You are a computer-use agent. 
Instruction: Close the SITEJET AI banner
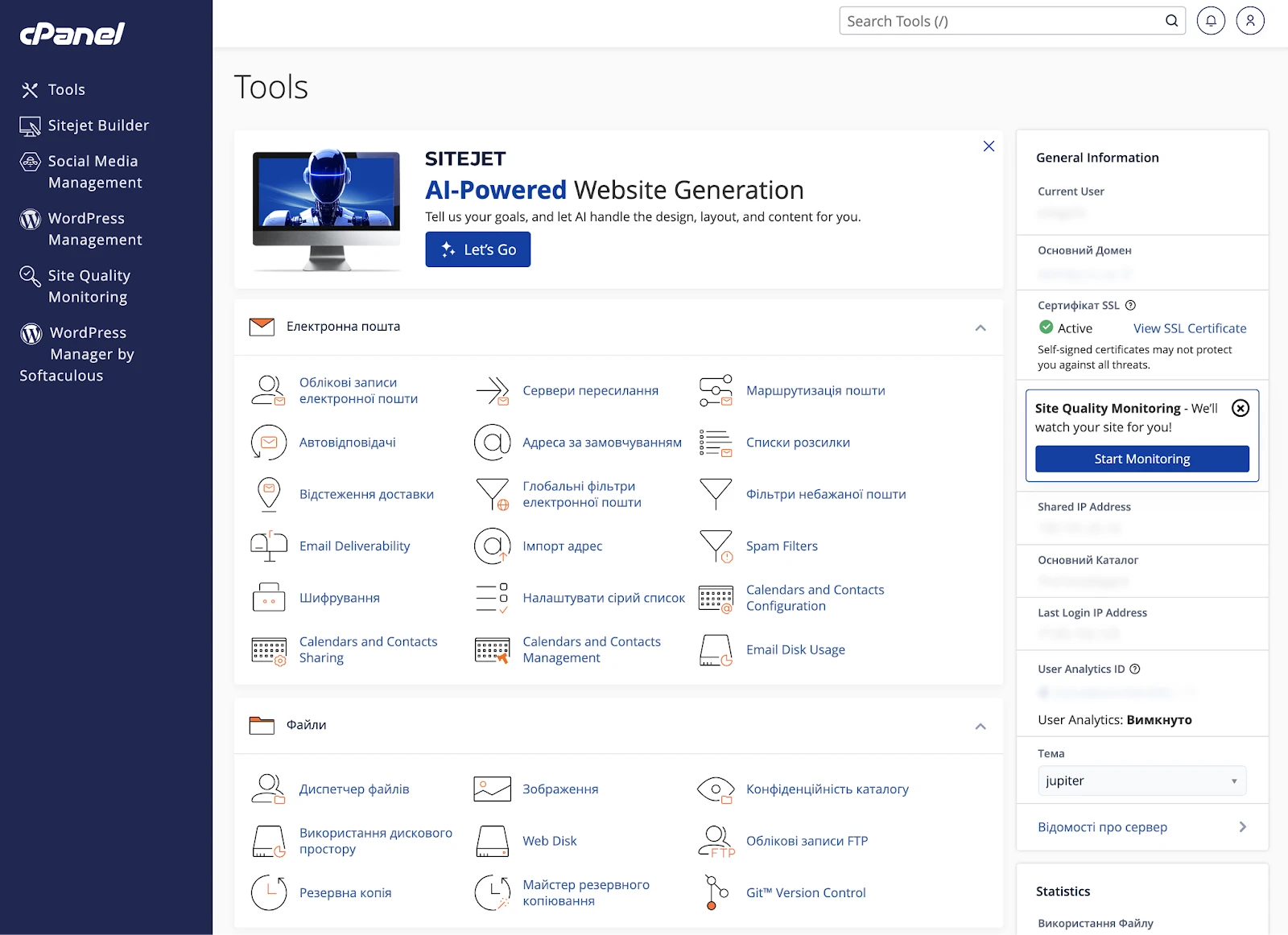click(989, 146)
